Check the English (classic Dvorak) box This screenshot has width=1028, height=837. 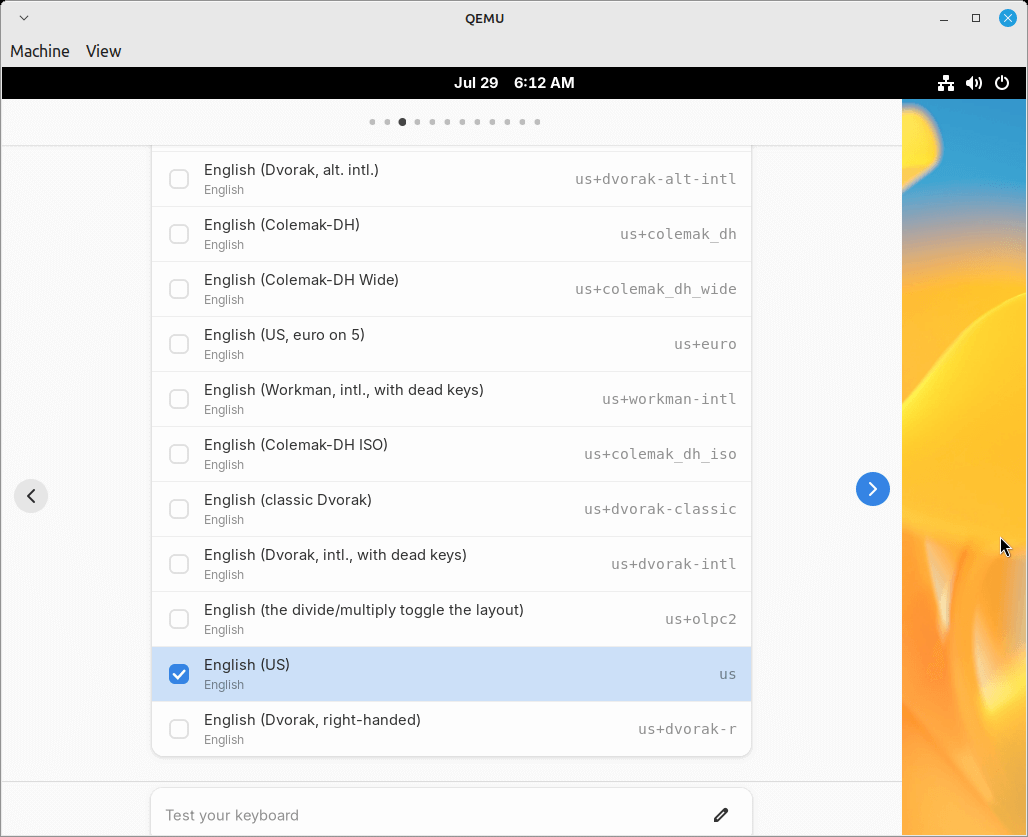[x=179, y=509]
